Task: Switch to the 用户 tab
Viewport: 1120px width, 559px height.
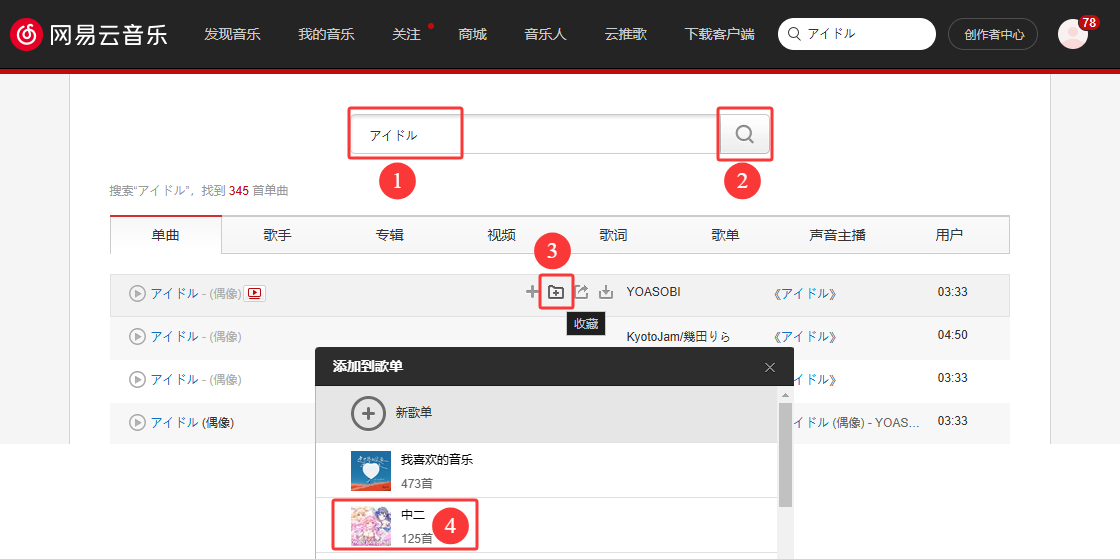Action: coord(949,234)
